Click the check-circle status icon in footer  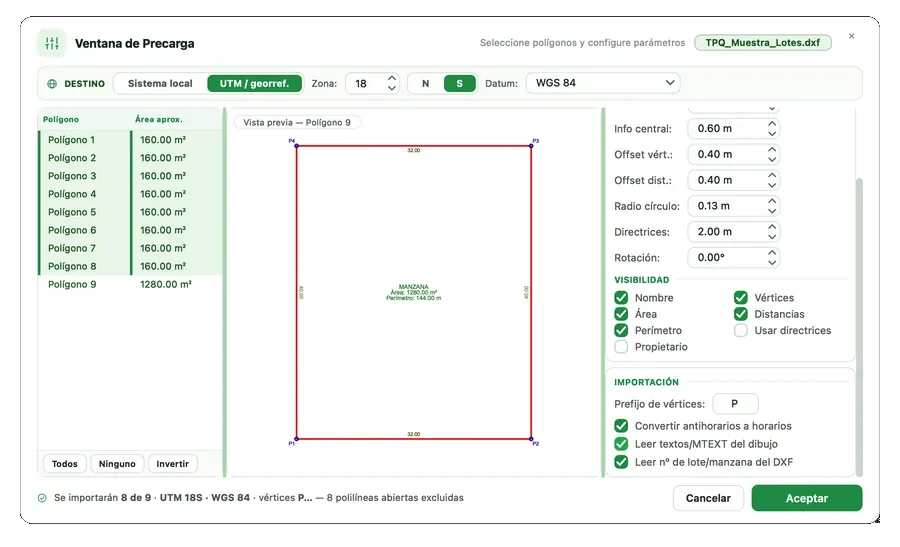[42, 498]
